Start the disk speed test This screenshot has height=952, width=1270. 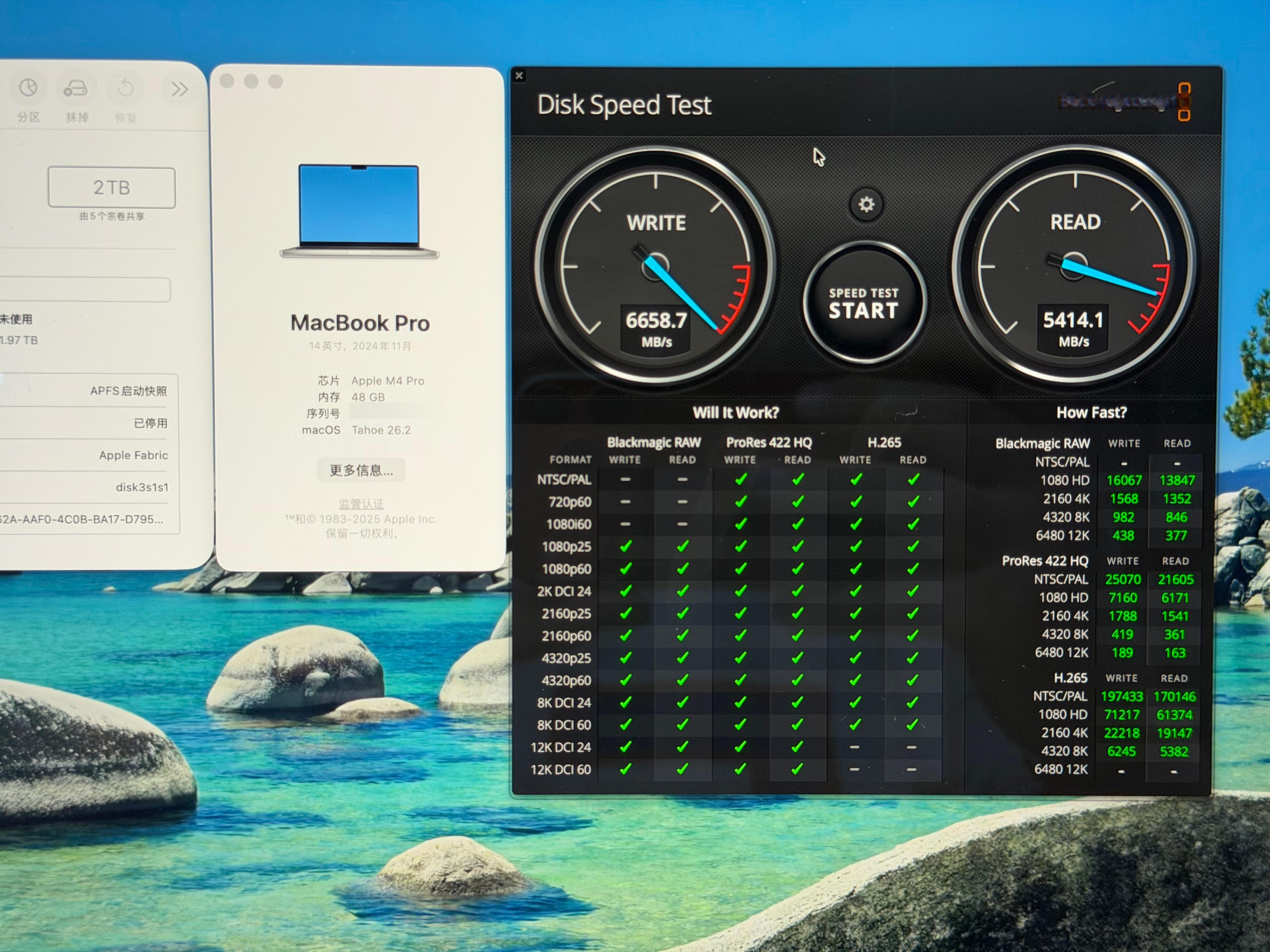pos(863,303)
